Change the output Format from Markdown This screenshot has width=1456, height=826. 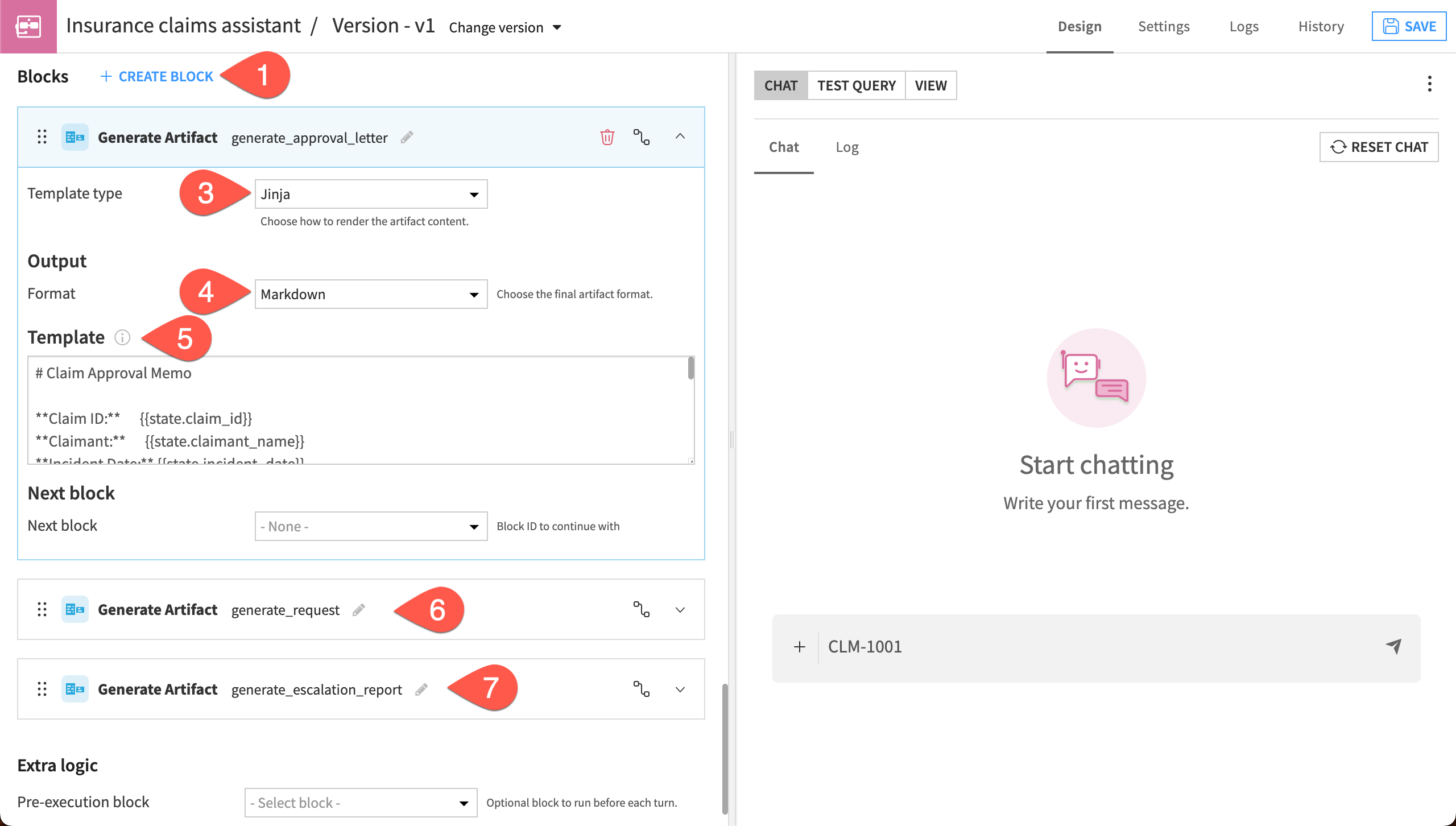point(370,294)
